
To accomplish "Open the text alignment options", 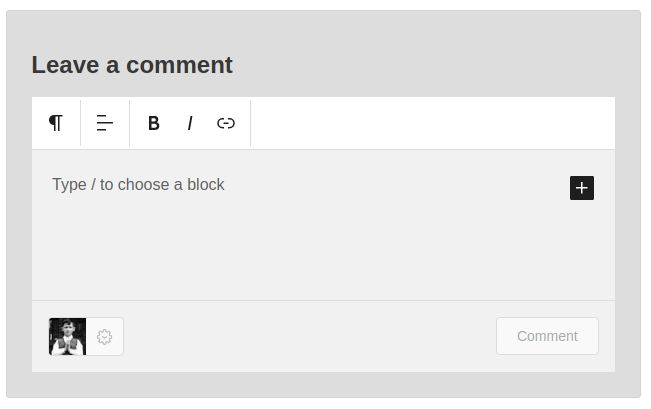I will coord(105,123).
